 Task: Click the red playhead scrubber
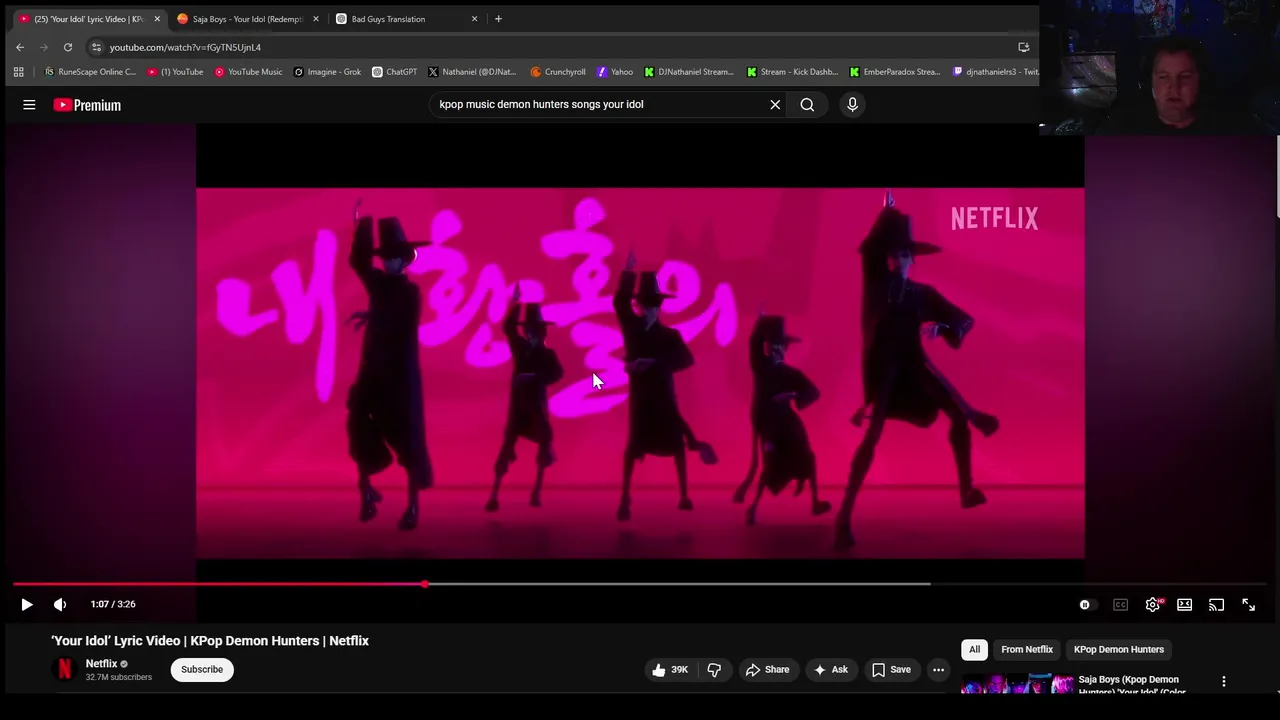(425, 584)
